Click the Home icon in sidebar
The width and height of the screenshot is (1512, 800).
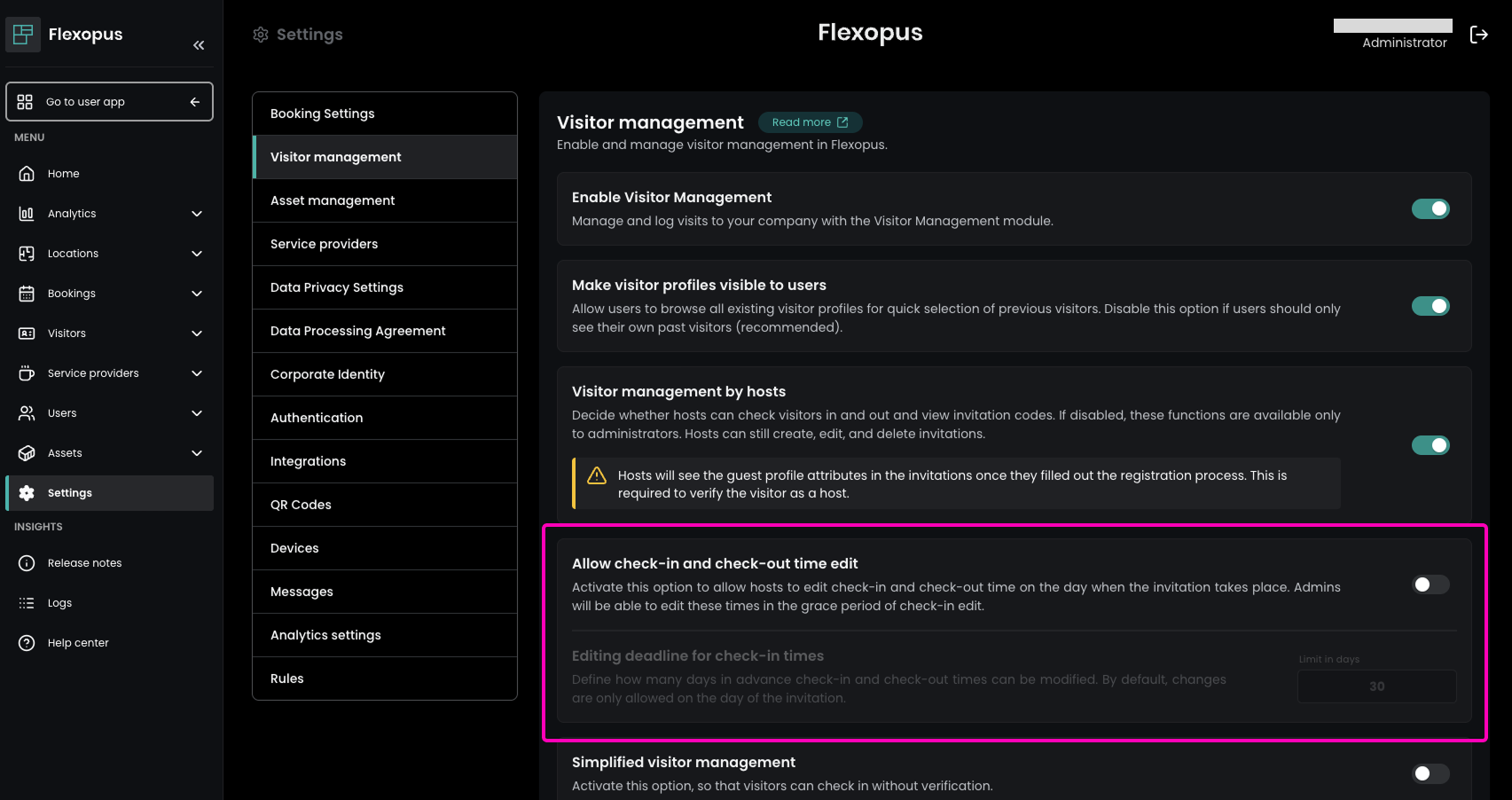coord(27,174)
